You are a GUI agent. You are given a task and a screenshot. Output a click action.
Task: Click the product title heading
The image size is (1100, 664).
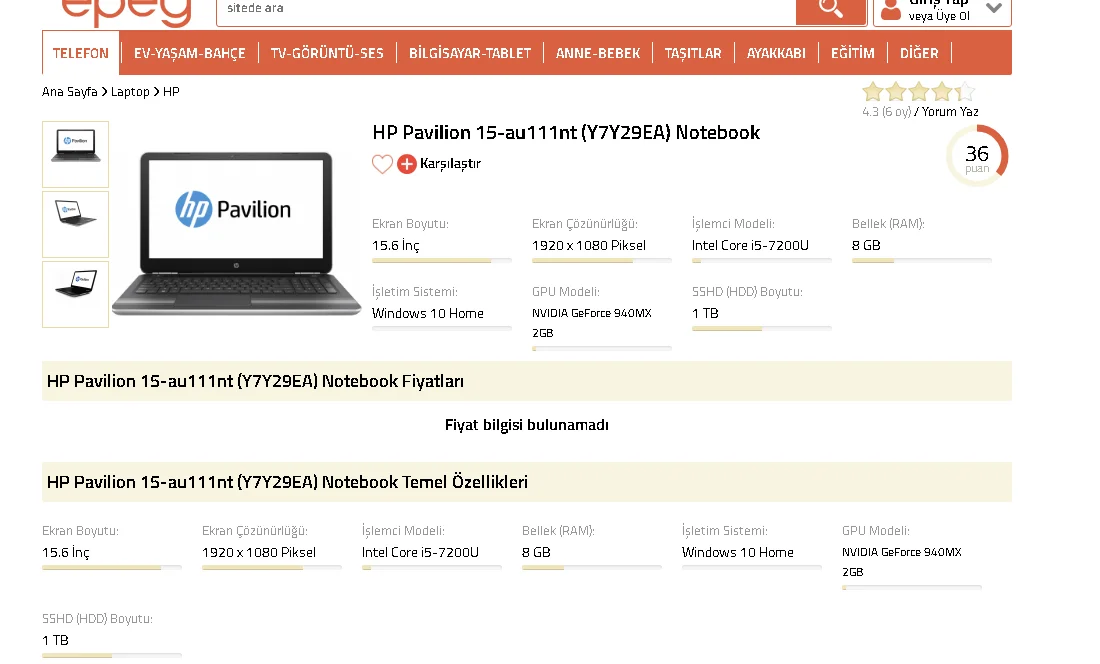click(x=566, y=133)
